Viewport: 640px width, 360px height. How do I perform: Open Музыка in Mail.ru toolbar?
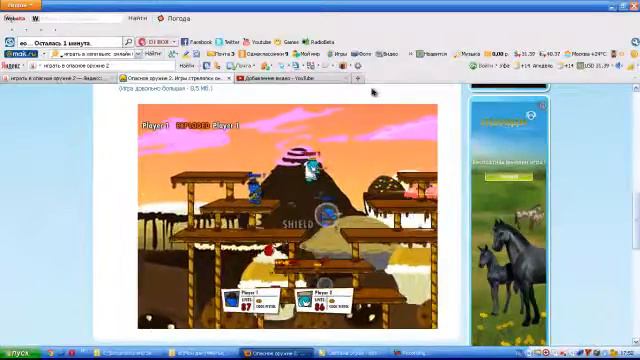coord(467,54)
